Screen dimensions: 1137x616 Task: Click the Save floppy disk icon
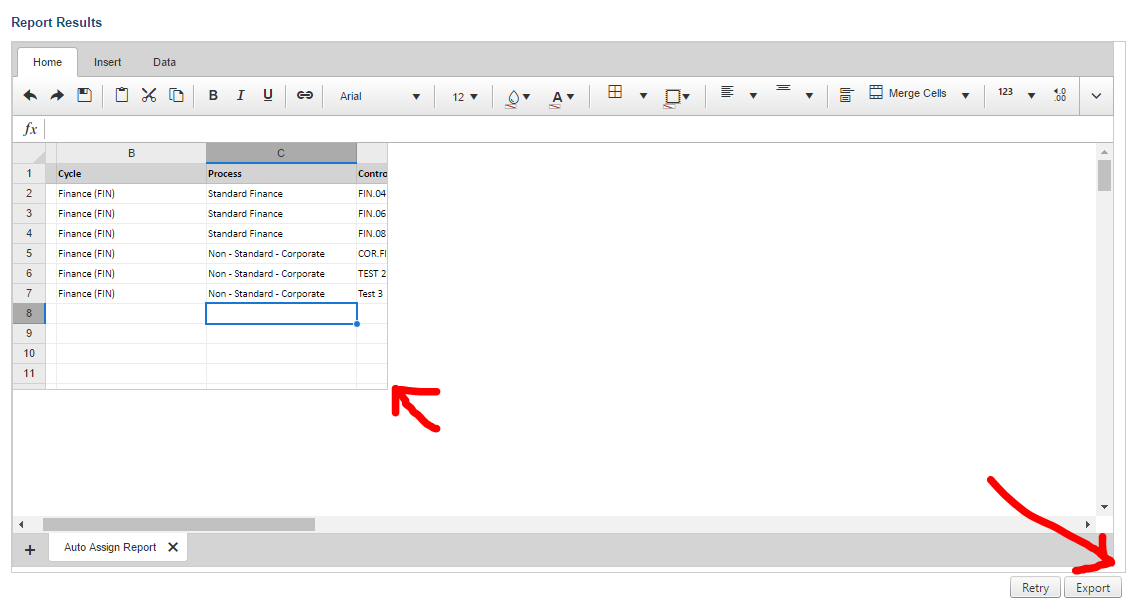85,95
